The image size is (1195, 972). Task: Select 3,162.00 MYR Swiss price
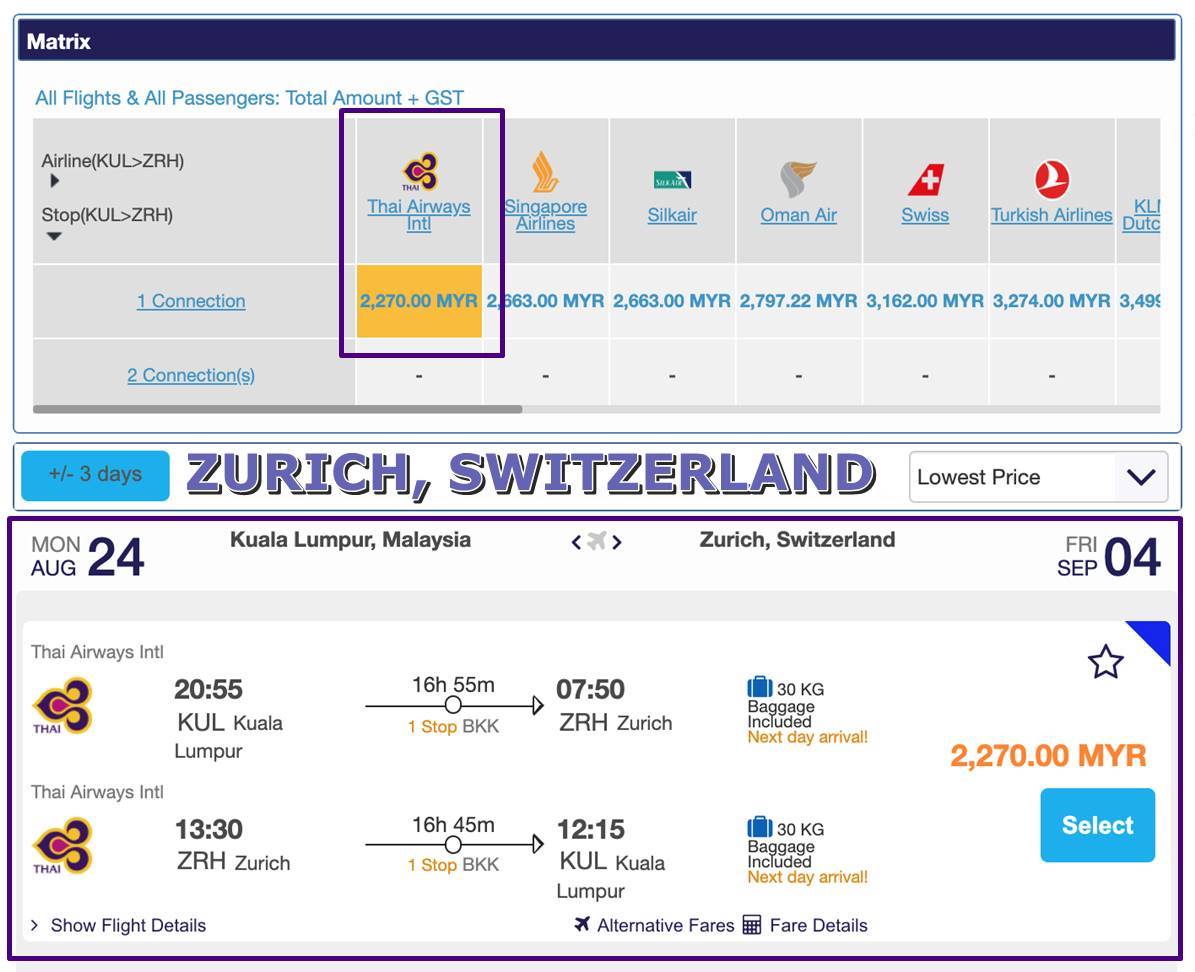click(x=925, y=301)
